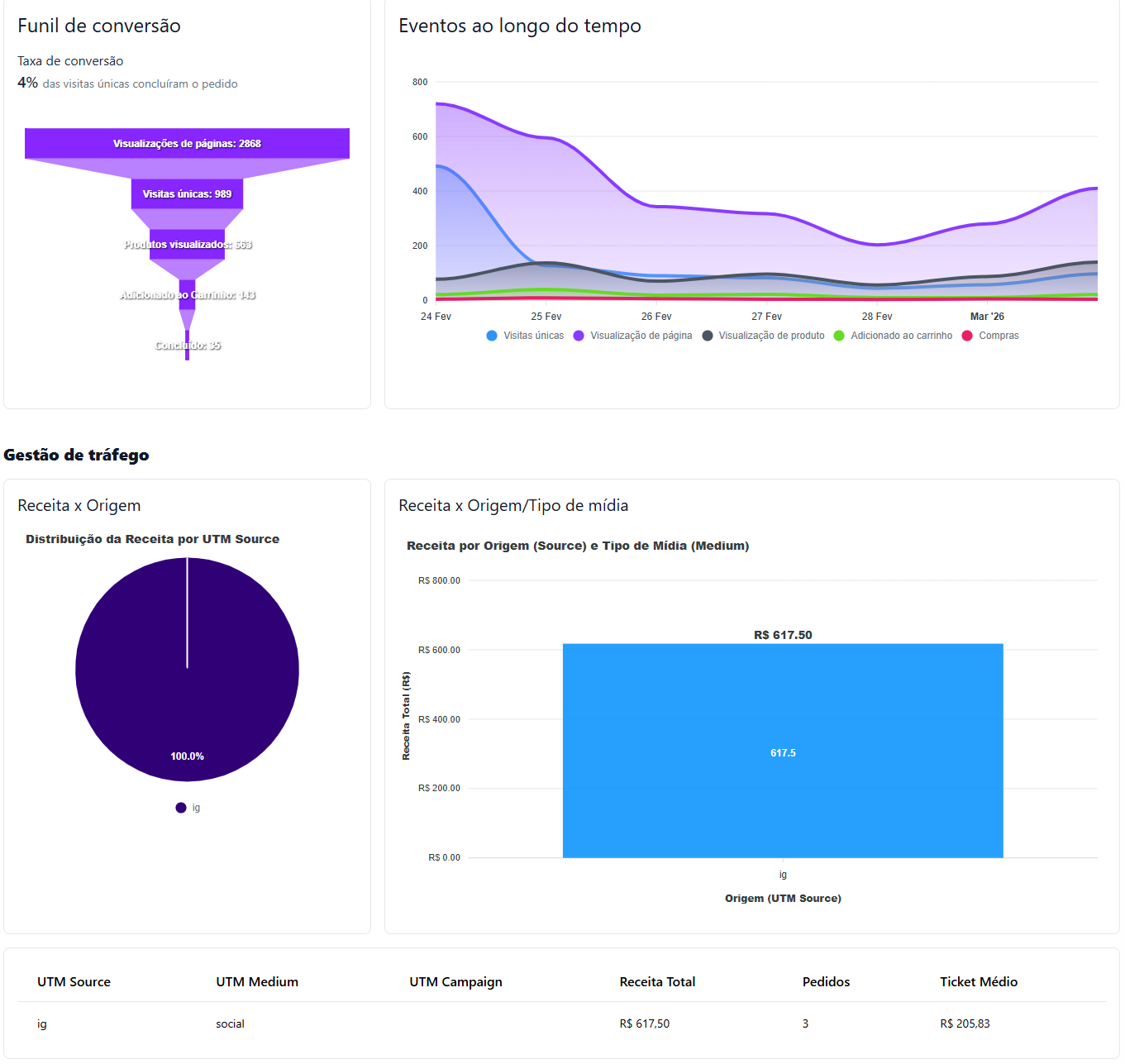
Task: Sort by UTM Medium column header
Action: tap(257, 982)
